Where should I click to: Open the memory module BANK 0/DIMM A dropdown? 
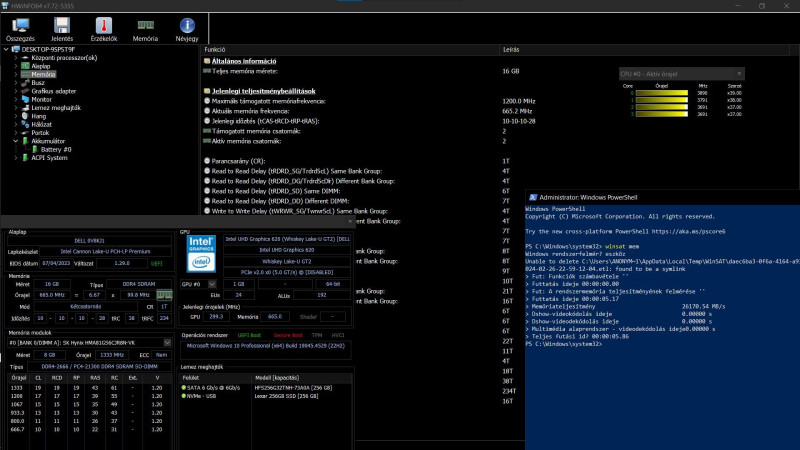tap(167, 343)
